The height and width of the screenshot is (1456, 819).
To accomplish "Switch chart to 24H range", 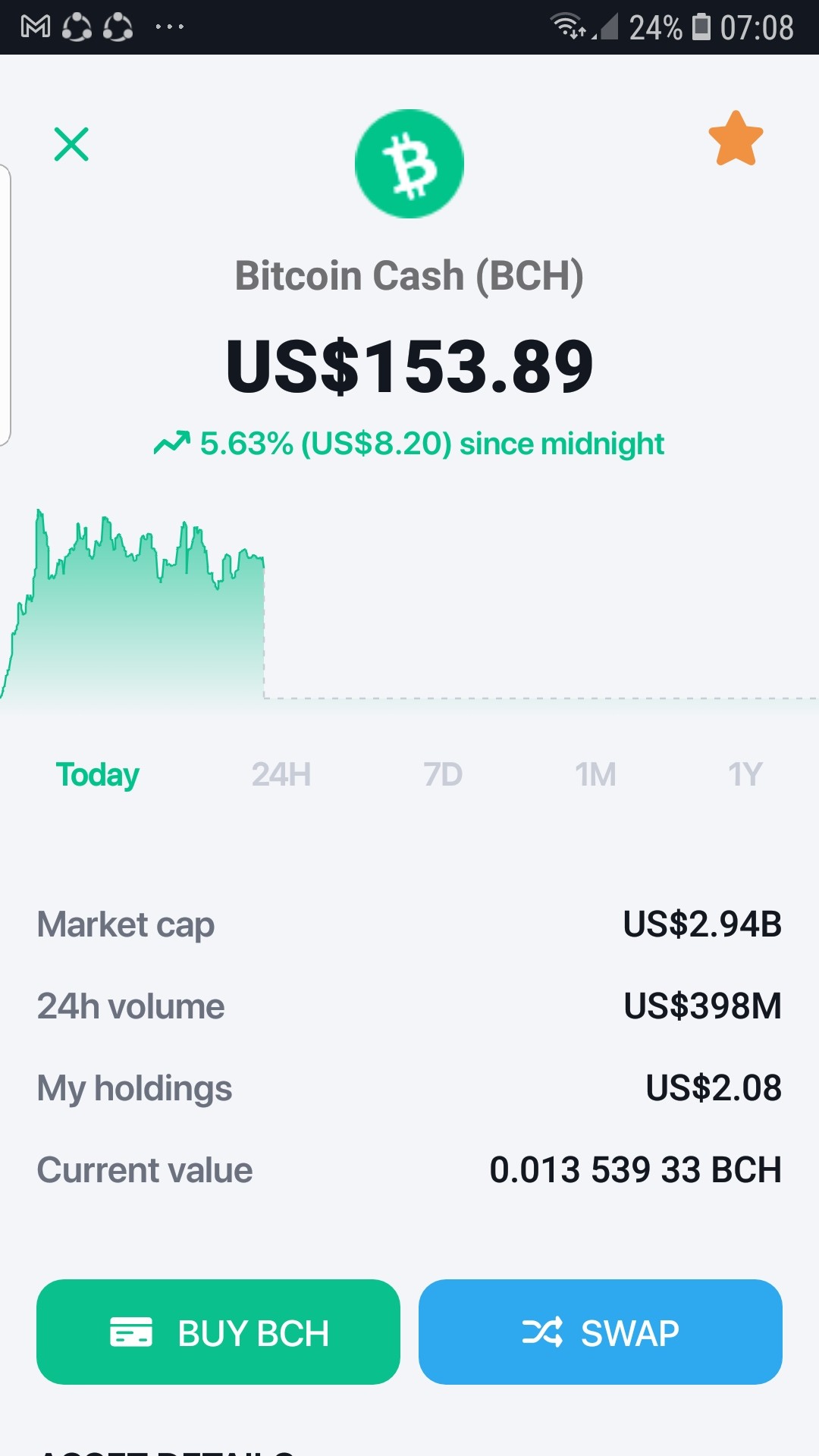I will point(281,775).
